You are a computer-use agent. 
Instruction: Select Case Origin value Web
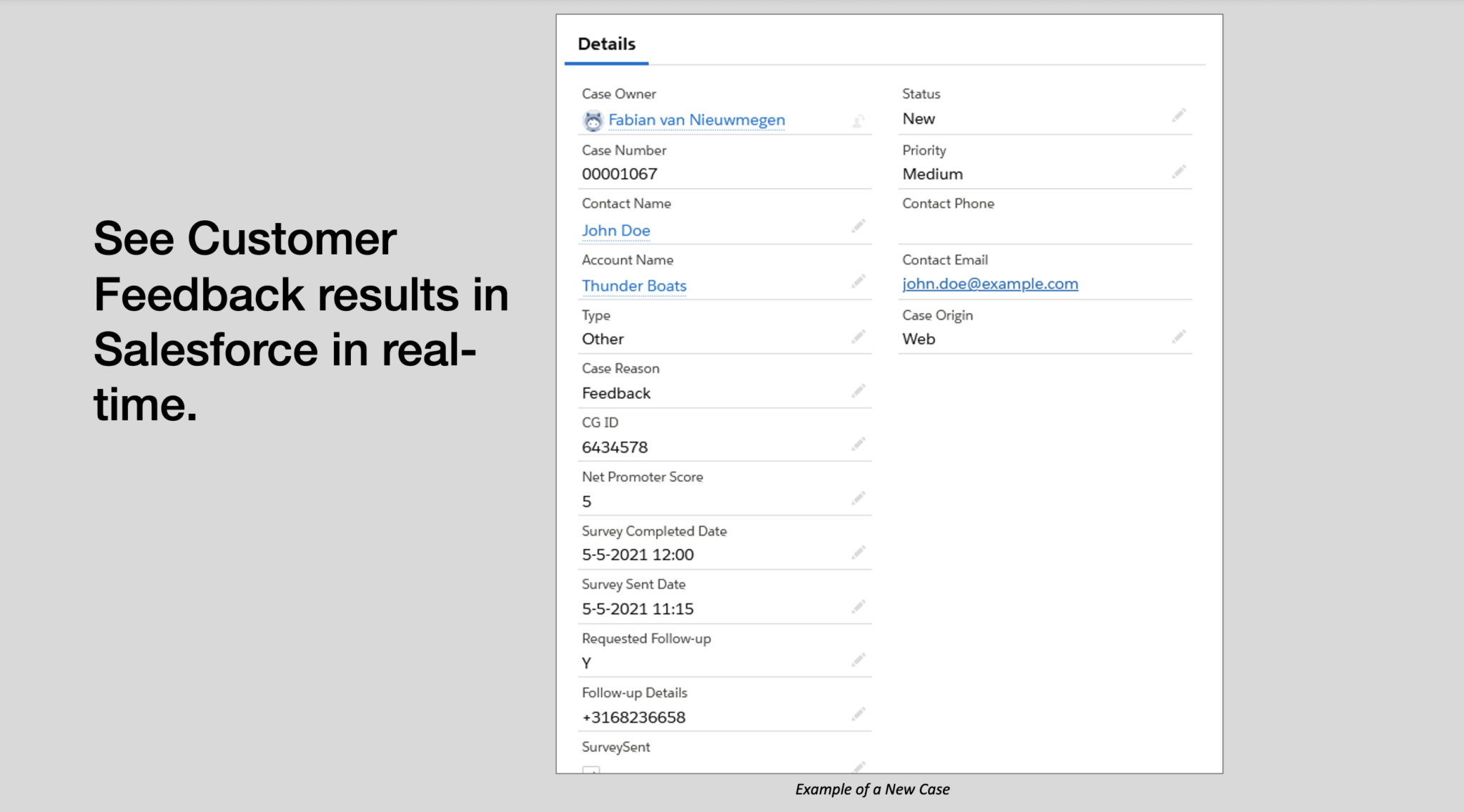919,340
